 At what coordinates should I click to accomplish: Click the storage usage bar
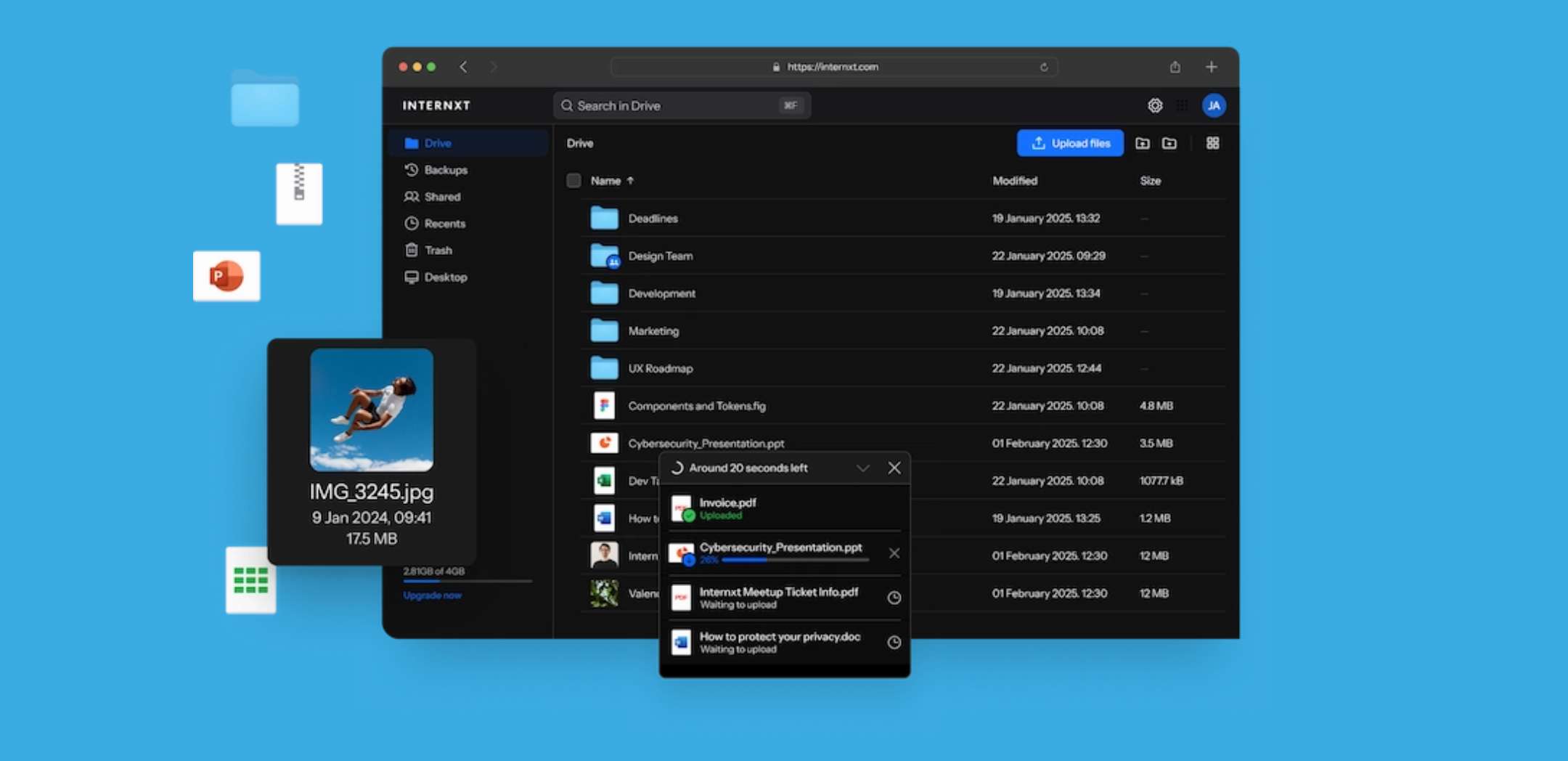[x=467, y=581]
